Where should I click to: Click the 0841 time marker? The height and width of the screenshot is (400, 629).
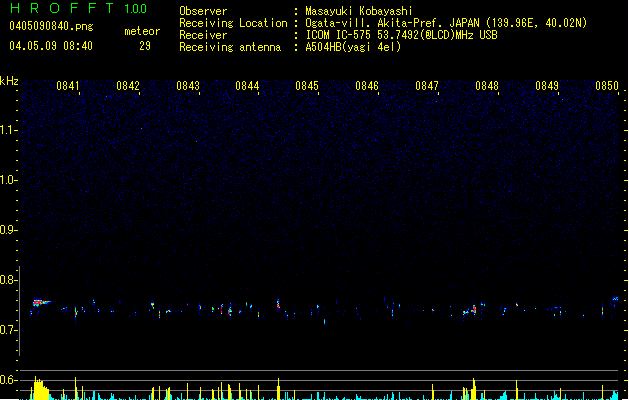pyautogui.click(x=67, y=86)
